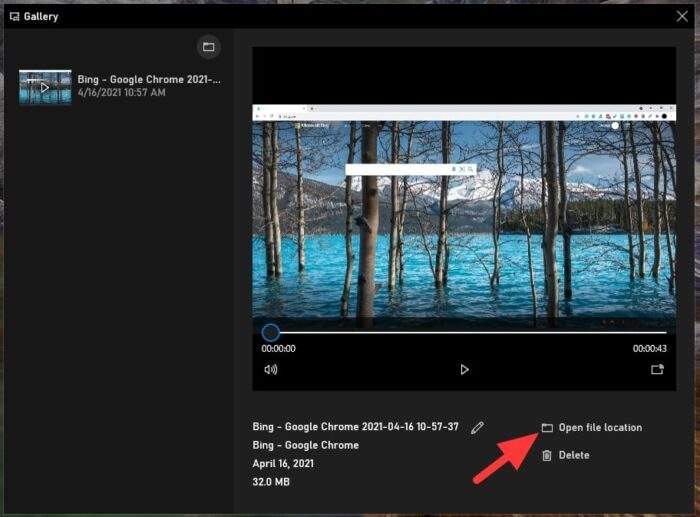This screenshot has width=700, height=517.
Task: Click the trash can icon beside Delete
Action: [x=547, y=455]
